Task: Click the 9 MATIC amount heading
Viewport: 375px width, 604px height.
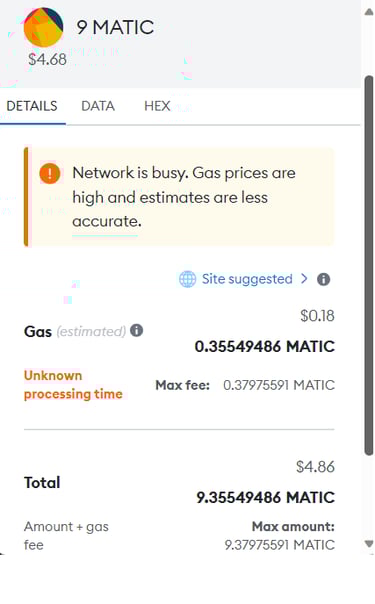Action: [x=115, y=27]
